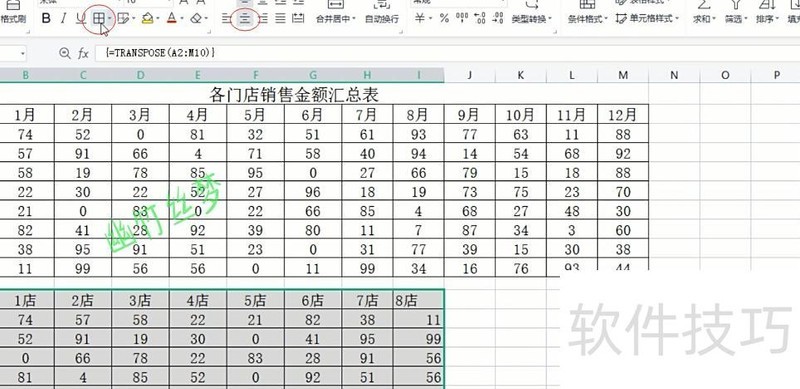
Task: Select cell 82 under 6店
Action: [x=313, y=320]
